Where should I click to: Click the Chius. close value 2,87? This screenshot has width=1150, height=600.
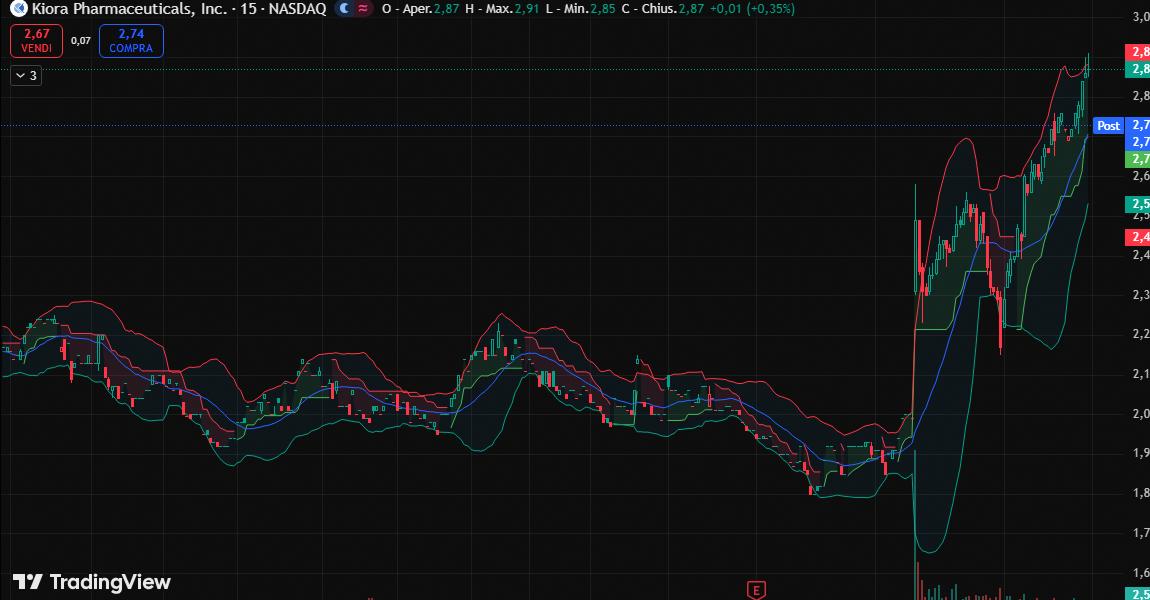(691, 9)
